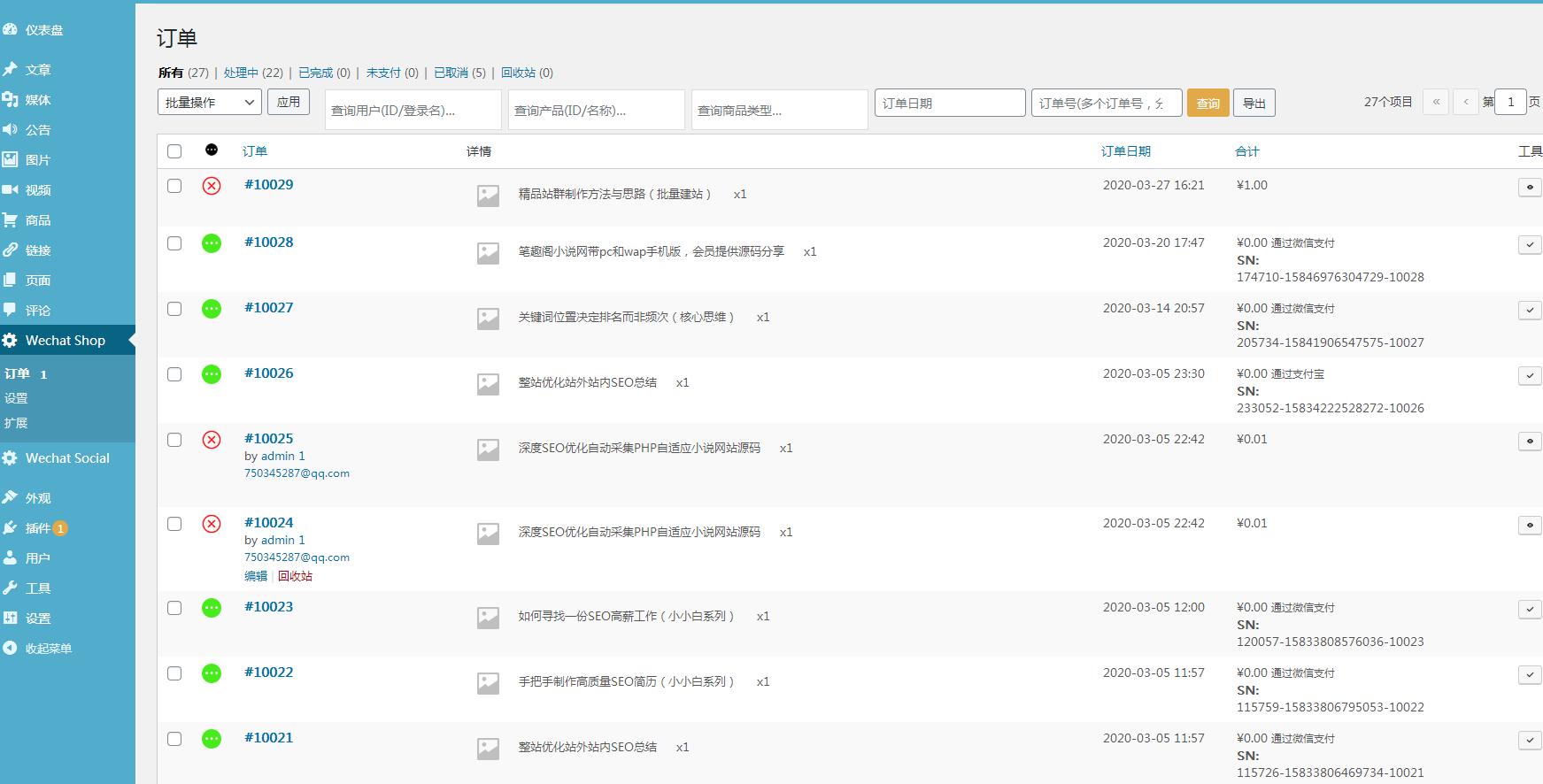Open the 订单 submenu under Wechat Shop
This screenshot has height=784, width=1543.
coord(17,373)
